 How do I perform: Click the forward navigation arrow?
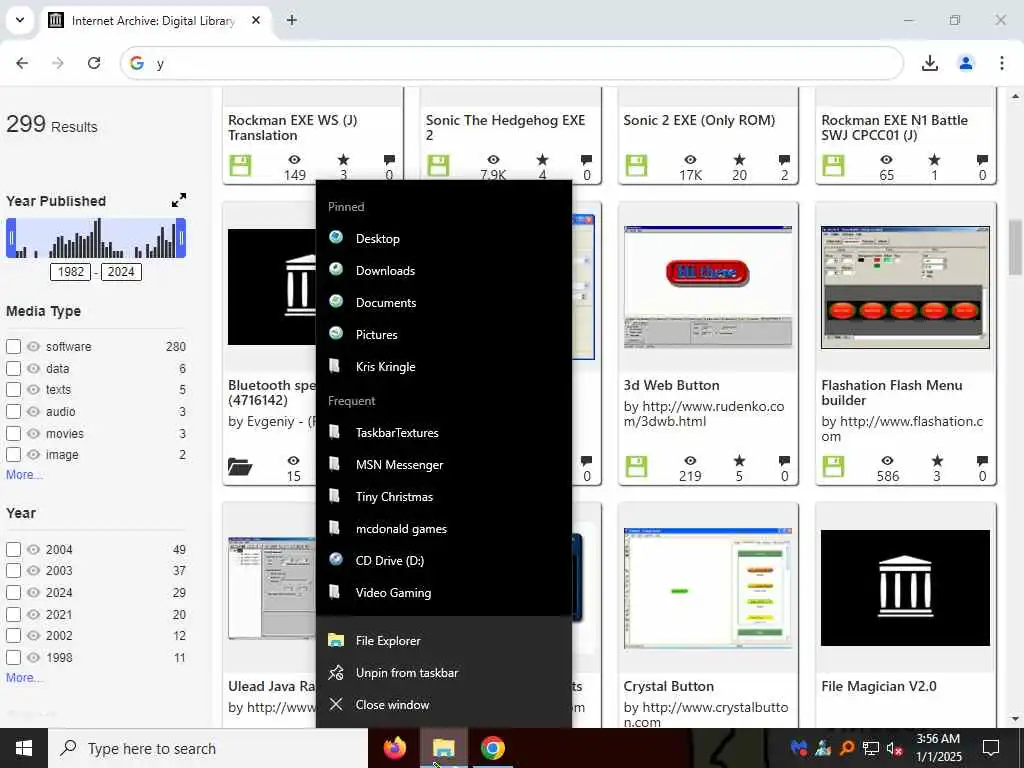point(58,63)
